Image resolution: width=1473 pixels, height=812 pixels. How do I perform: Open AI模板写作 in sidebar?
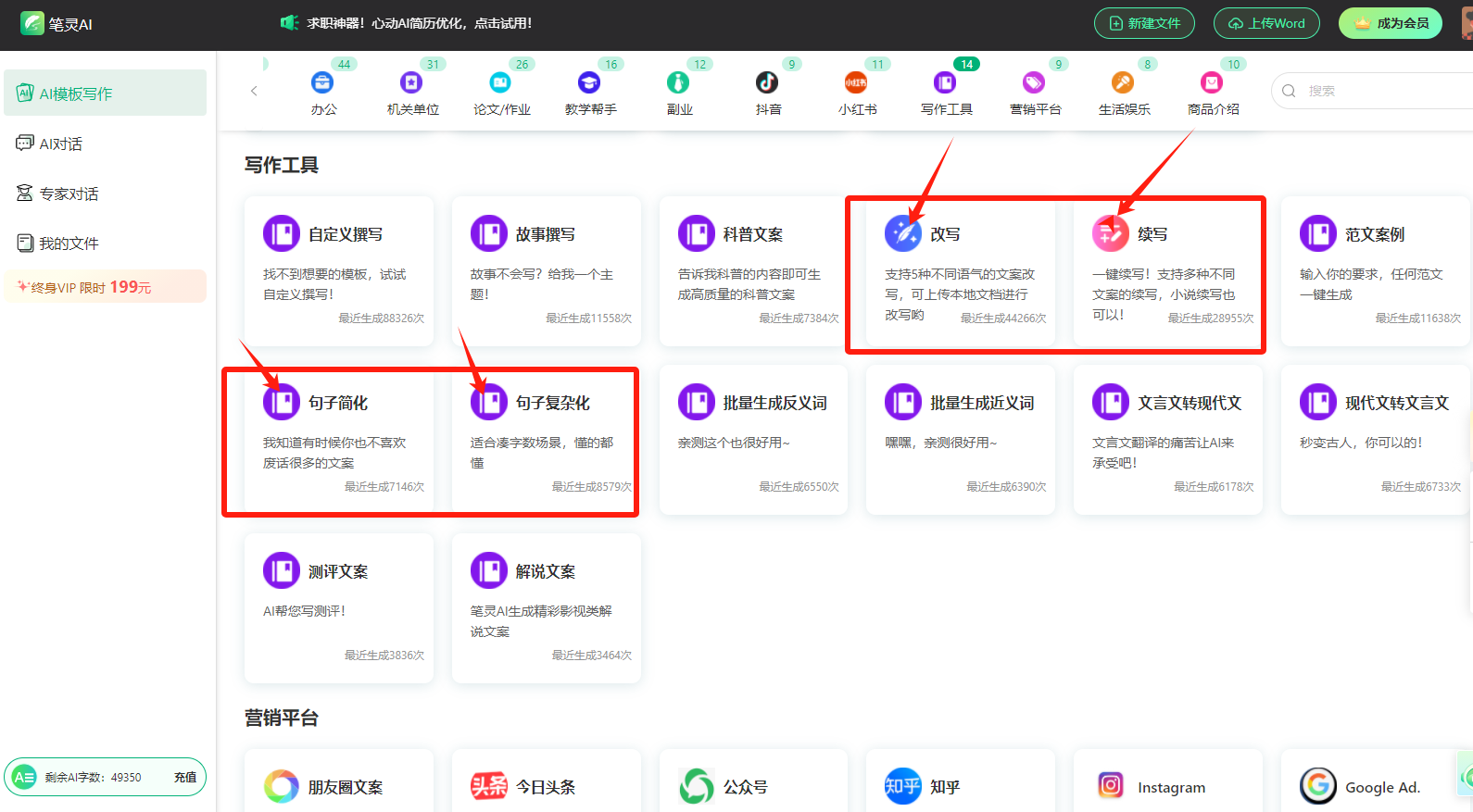[x=105, y=93]
